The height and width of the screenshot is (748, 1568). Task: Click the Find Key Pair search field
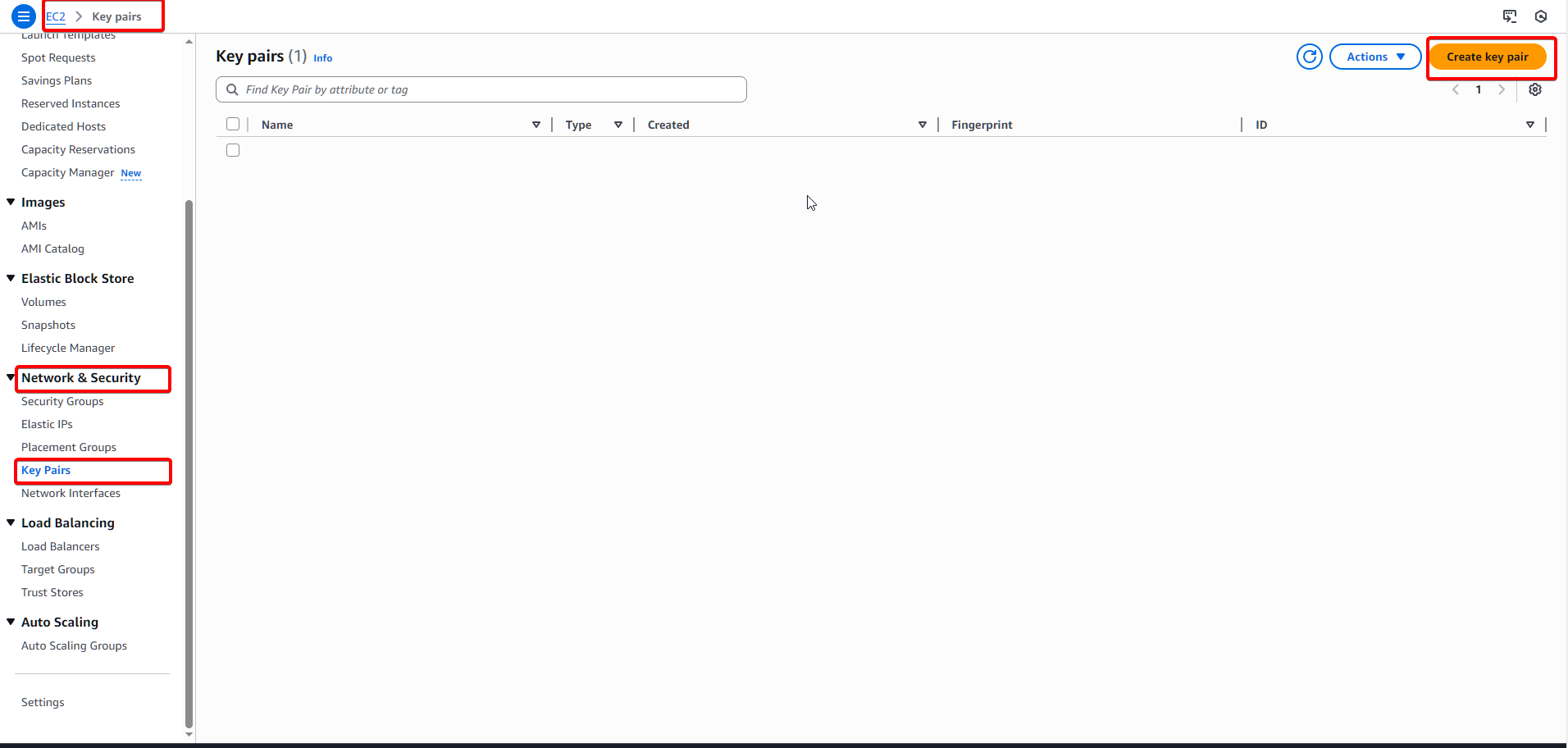pos(492,89)
